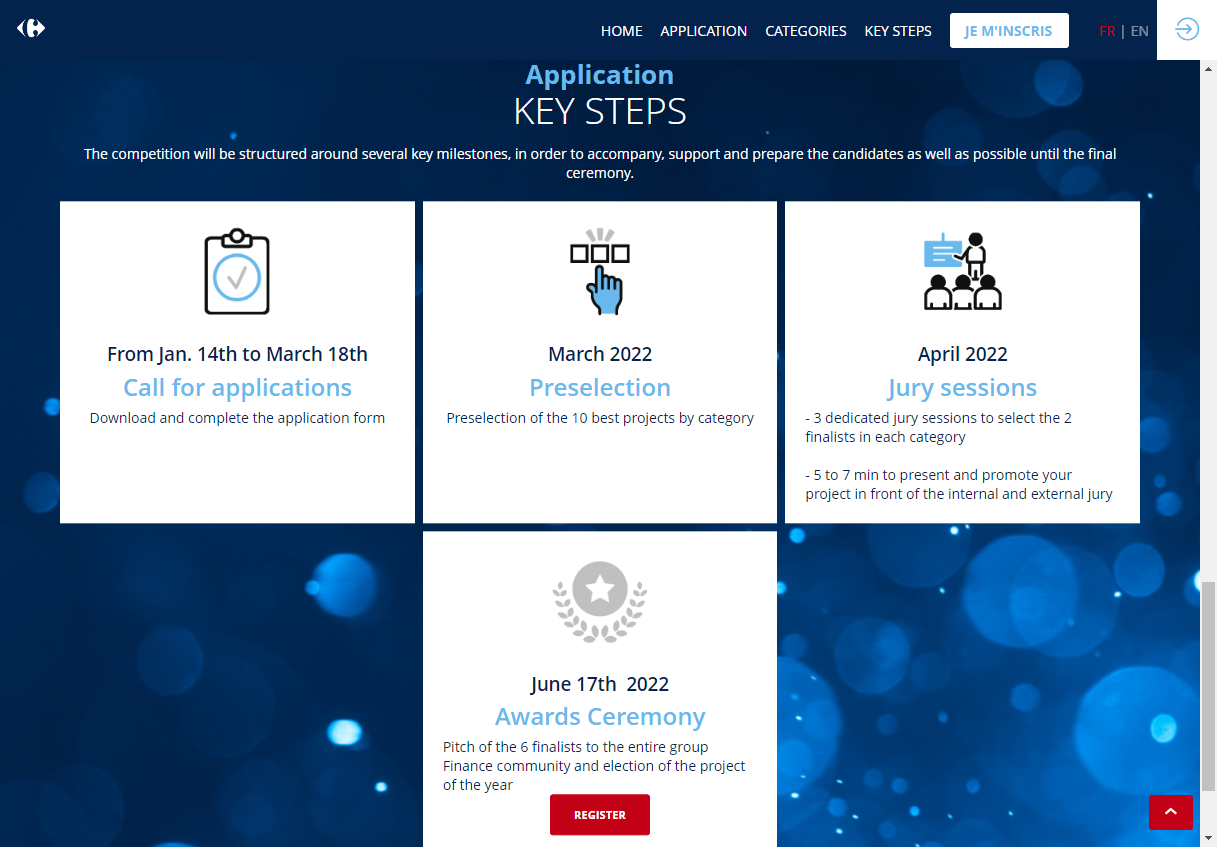
Task: Click the 'March 2022' date text
Action: [x=600, y=354]
